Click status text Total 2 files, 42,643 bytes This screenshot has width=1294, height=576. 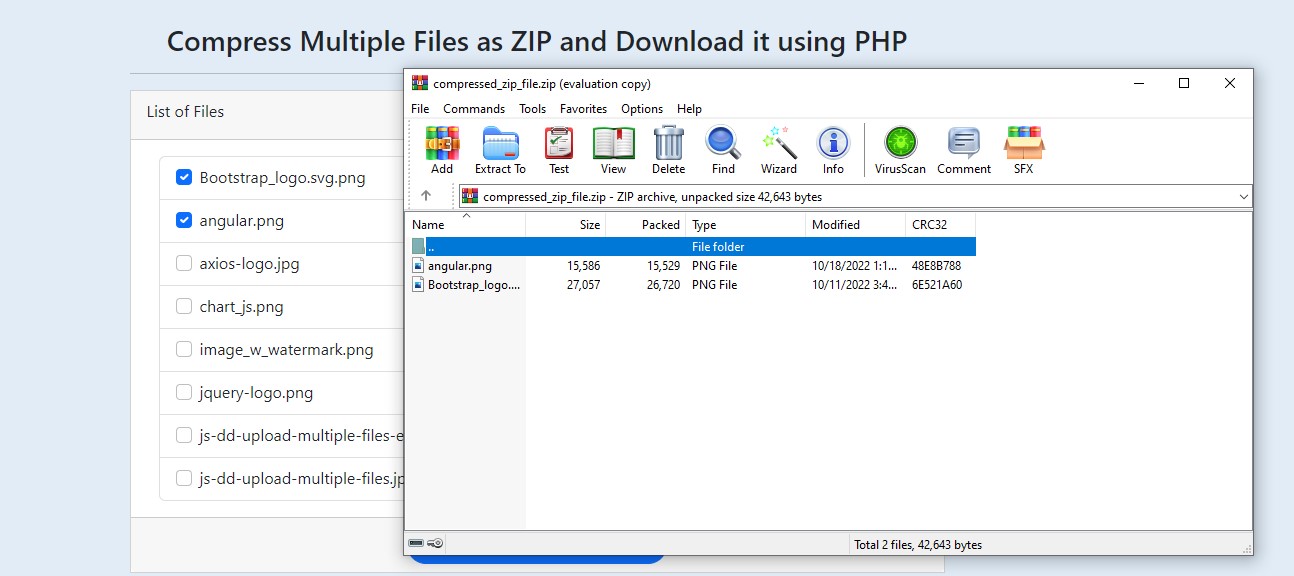918,545
